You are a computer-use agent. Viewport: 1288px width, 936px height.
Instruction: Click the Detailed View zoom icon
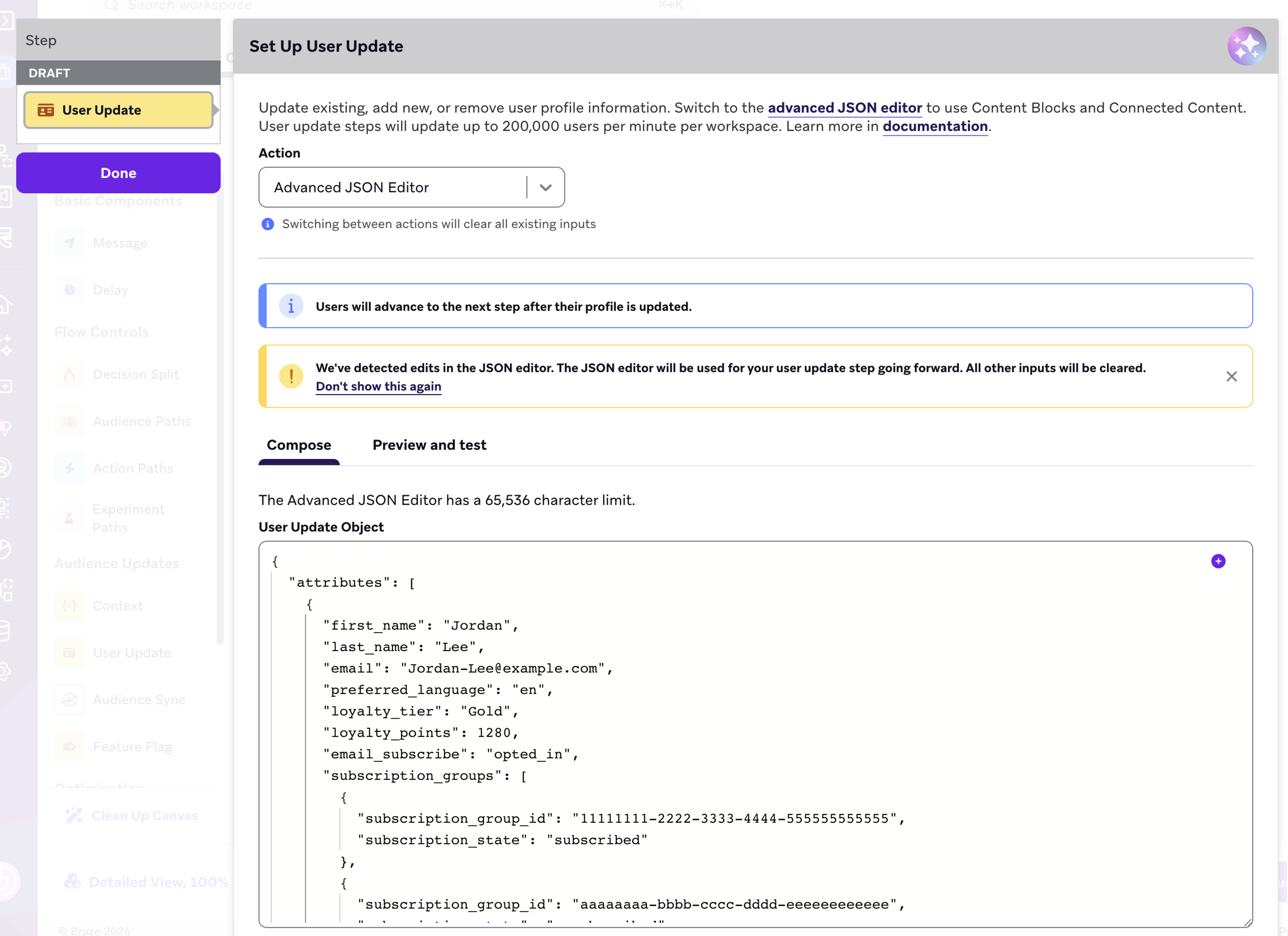73,881
